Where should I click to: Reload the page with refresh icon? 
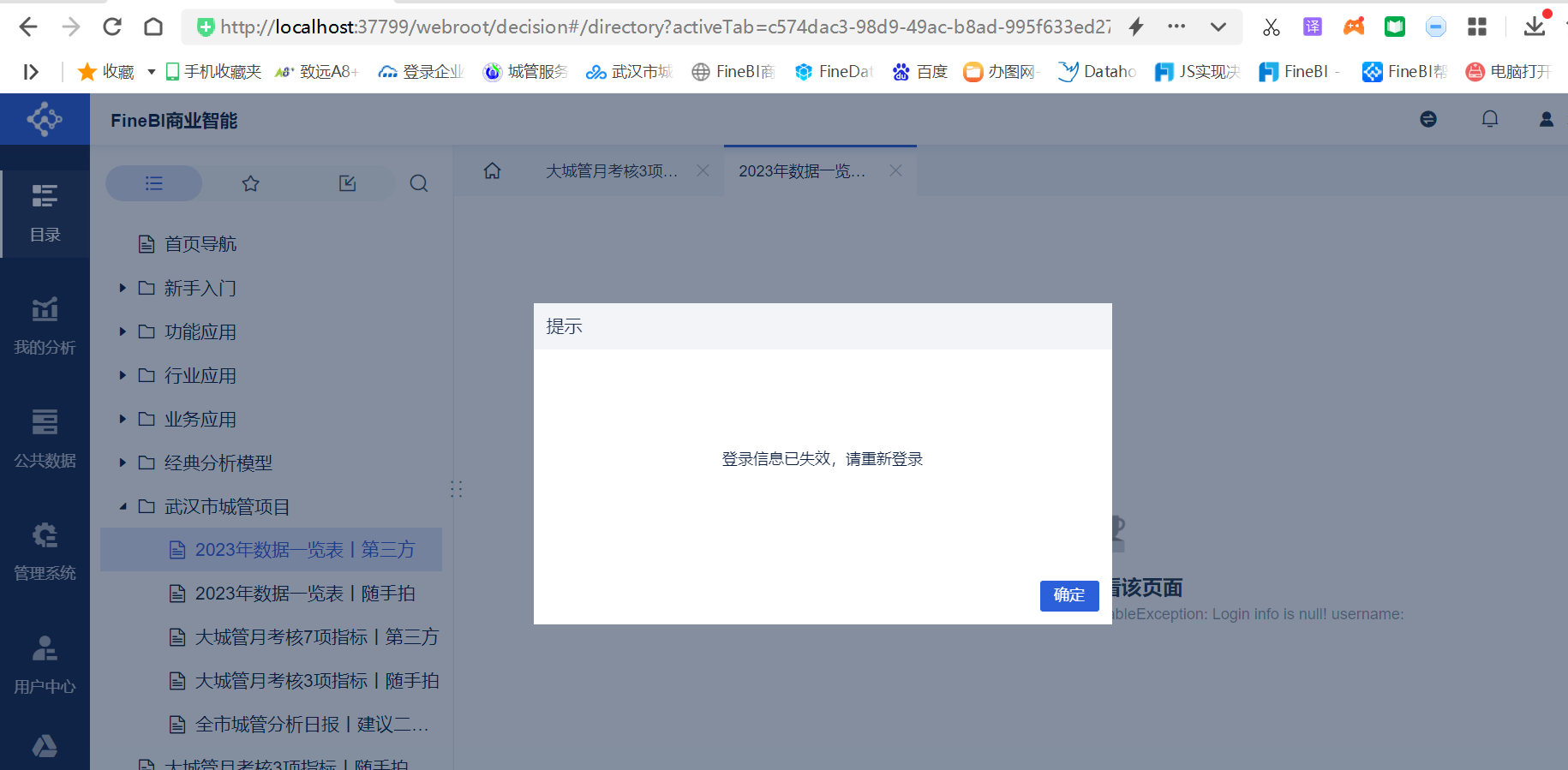click(x=112, y=27)
